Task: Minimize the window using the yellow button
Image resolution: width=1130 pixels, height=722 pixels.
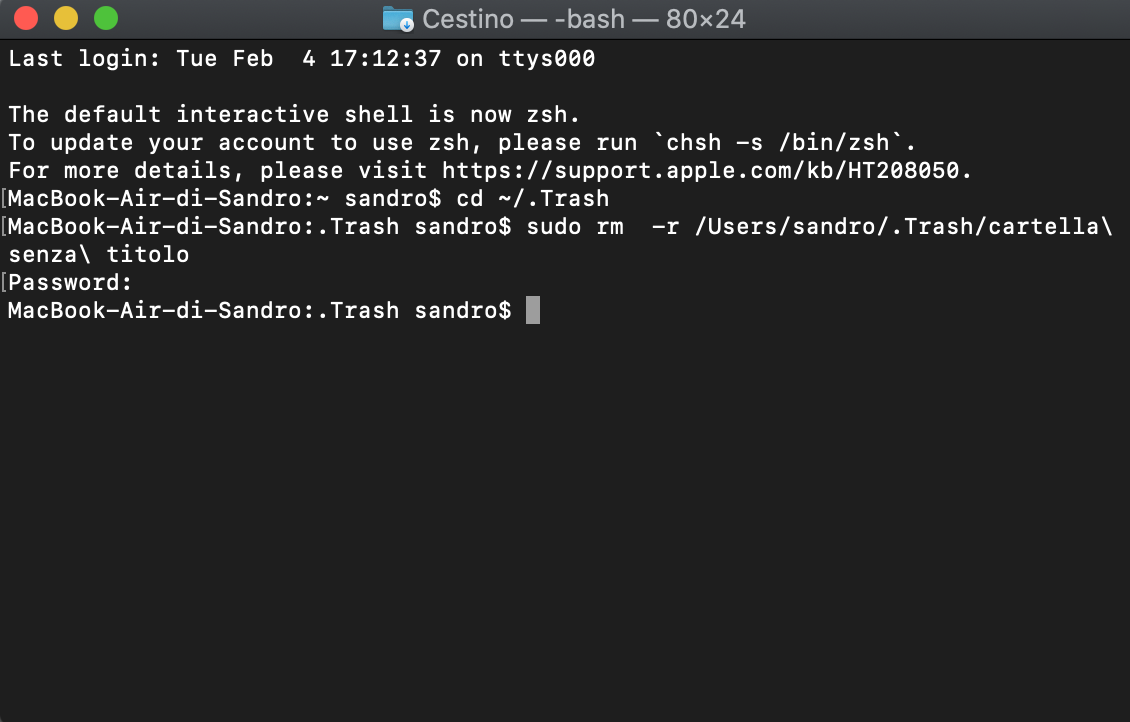Action: click(66, 18)
